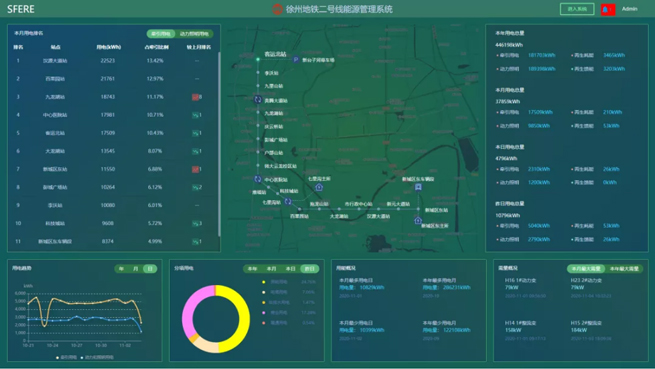Screen dimensions: 655x369
Task: Click the 181703kWh annual traction value
Action: click(x=542, y=55)
